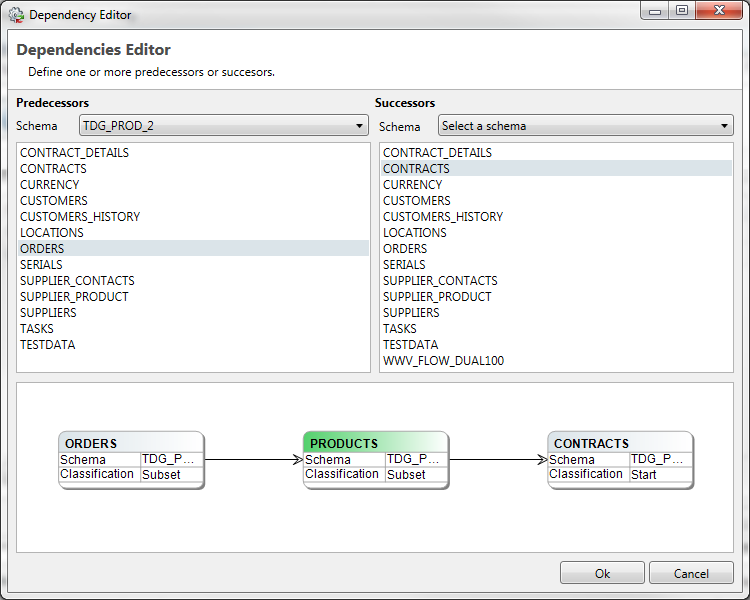Click Classification value Start in CONTRACTS node
750x600 pixels.
[644, 475]
